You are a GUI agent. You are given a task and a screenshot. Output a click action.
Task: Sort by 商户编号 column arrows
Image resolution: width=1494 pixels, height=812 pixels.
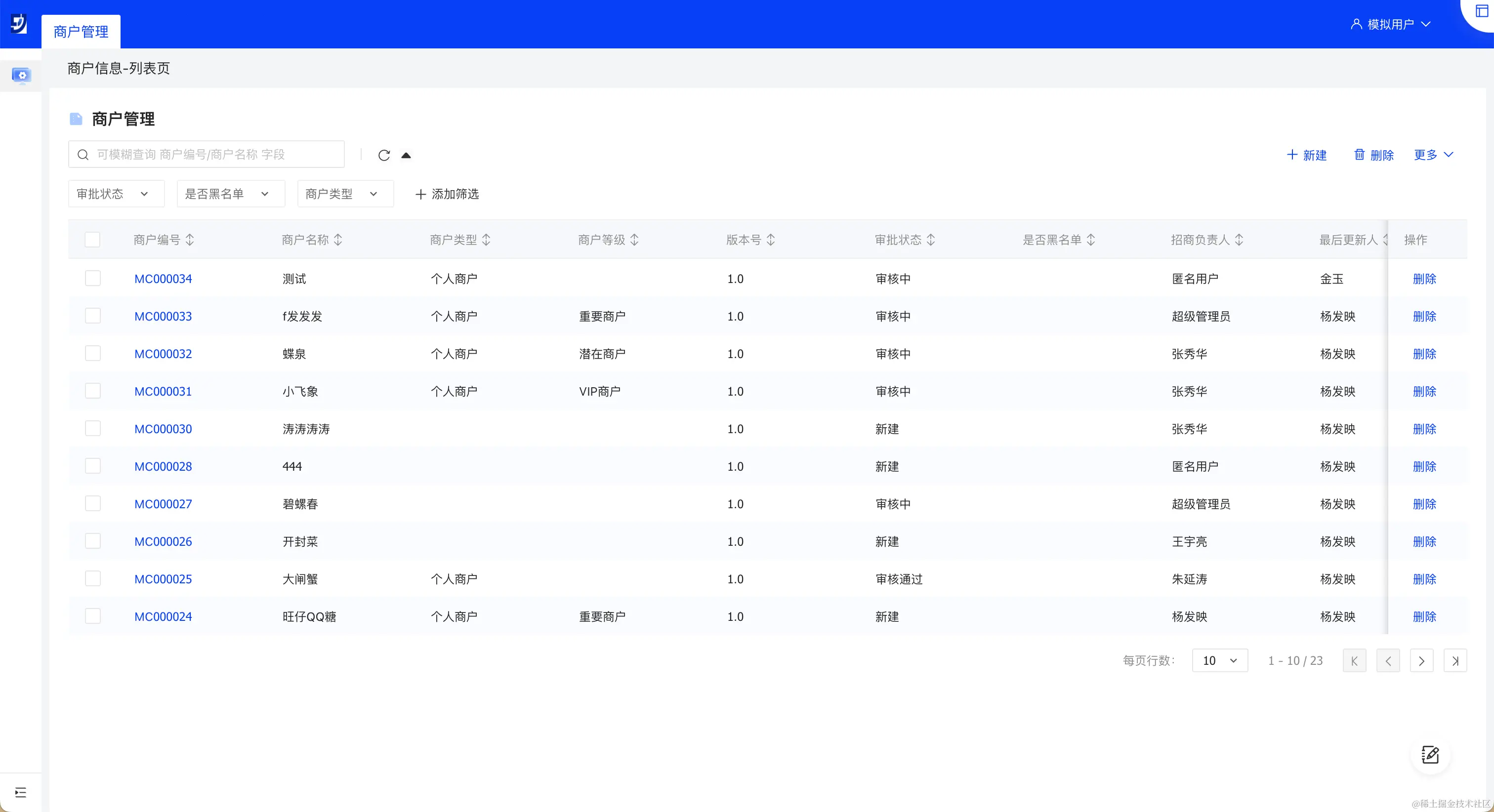pos(190,240)
